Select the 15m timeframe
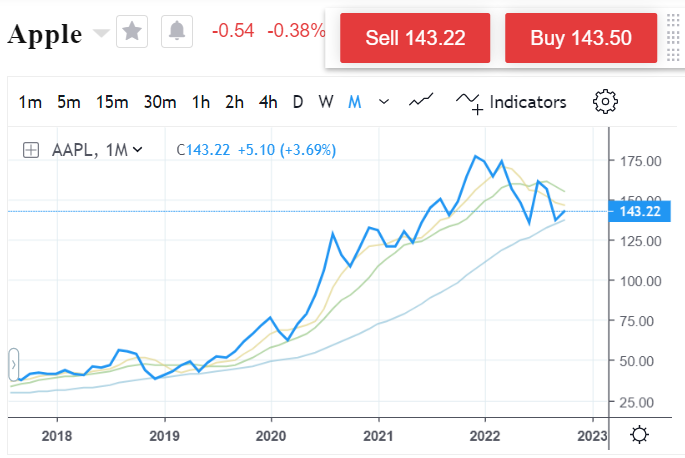Viewport: 685px width, 458px height. click(112, 102)
